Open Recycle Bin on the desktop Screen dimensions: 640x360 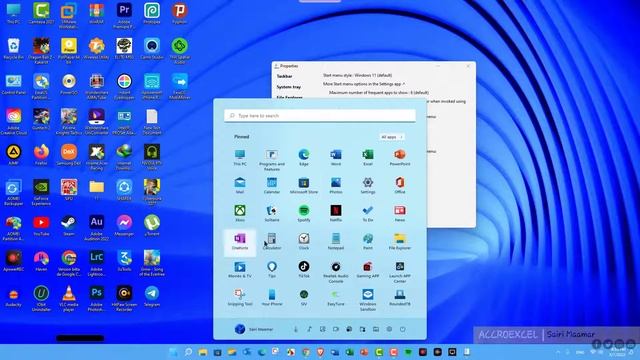13,48
